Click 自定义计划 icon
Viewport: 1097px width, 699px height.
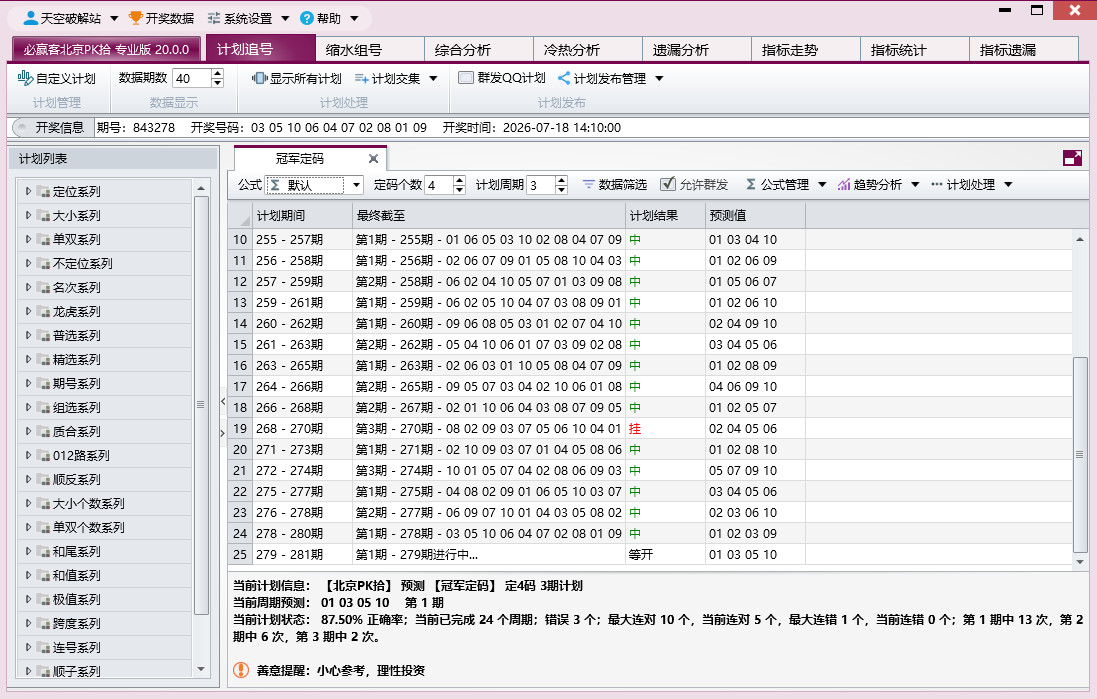point(25,78)
